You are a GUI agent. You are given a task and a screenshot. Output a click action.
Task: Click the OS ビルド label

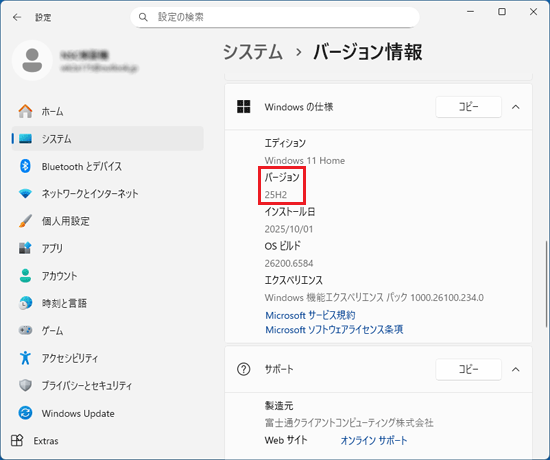pyautogui.click(x=283, y=246)
